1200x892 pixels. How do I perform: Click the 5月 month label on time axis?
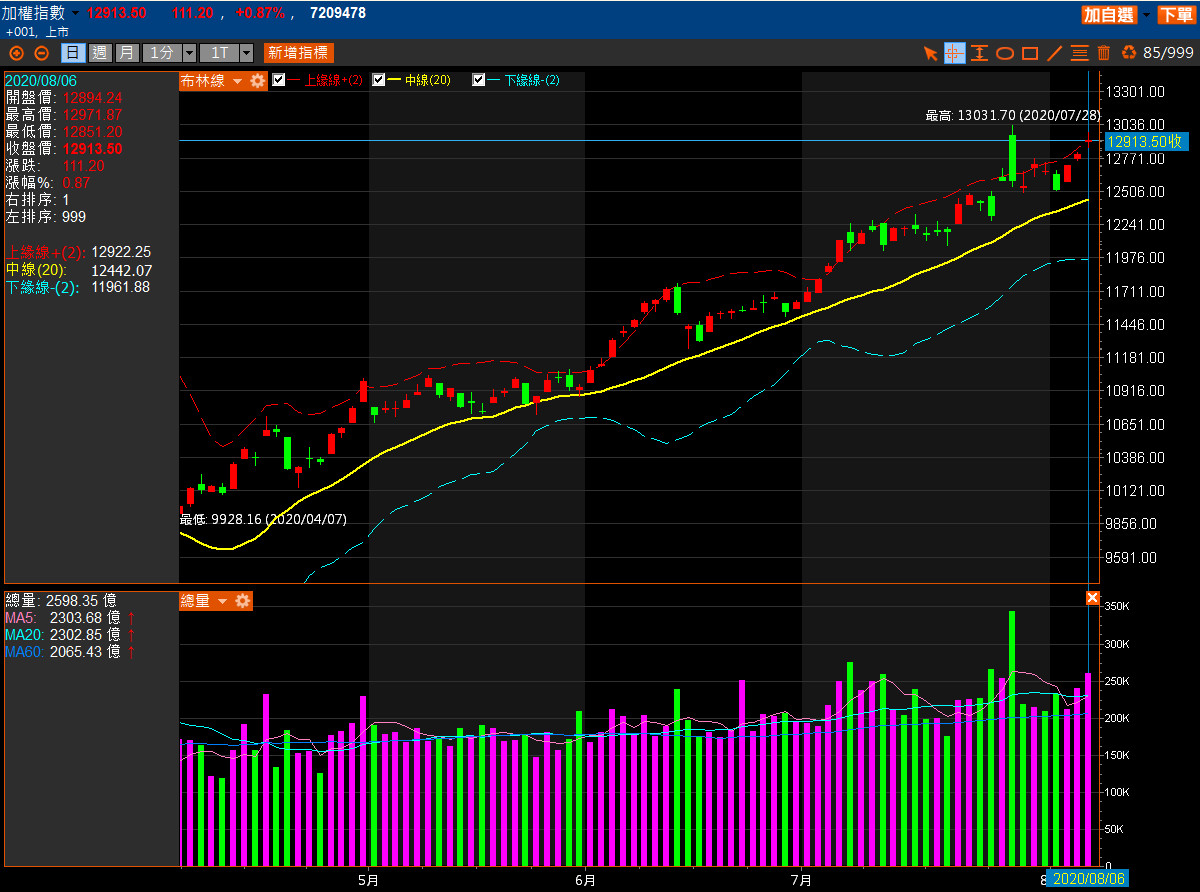pyautogui.click(x=368, y=881)
